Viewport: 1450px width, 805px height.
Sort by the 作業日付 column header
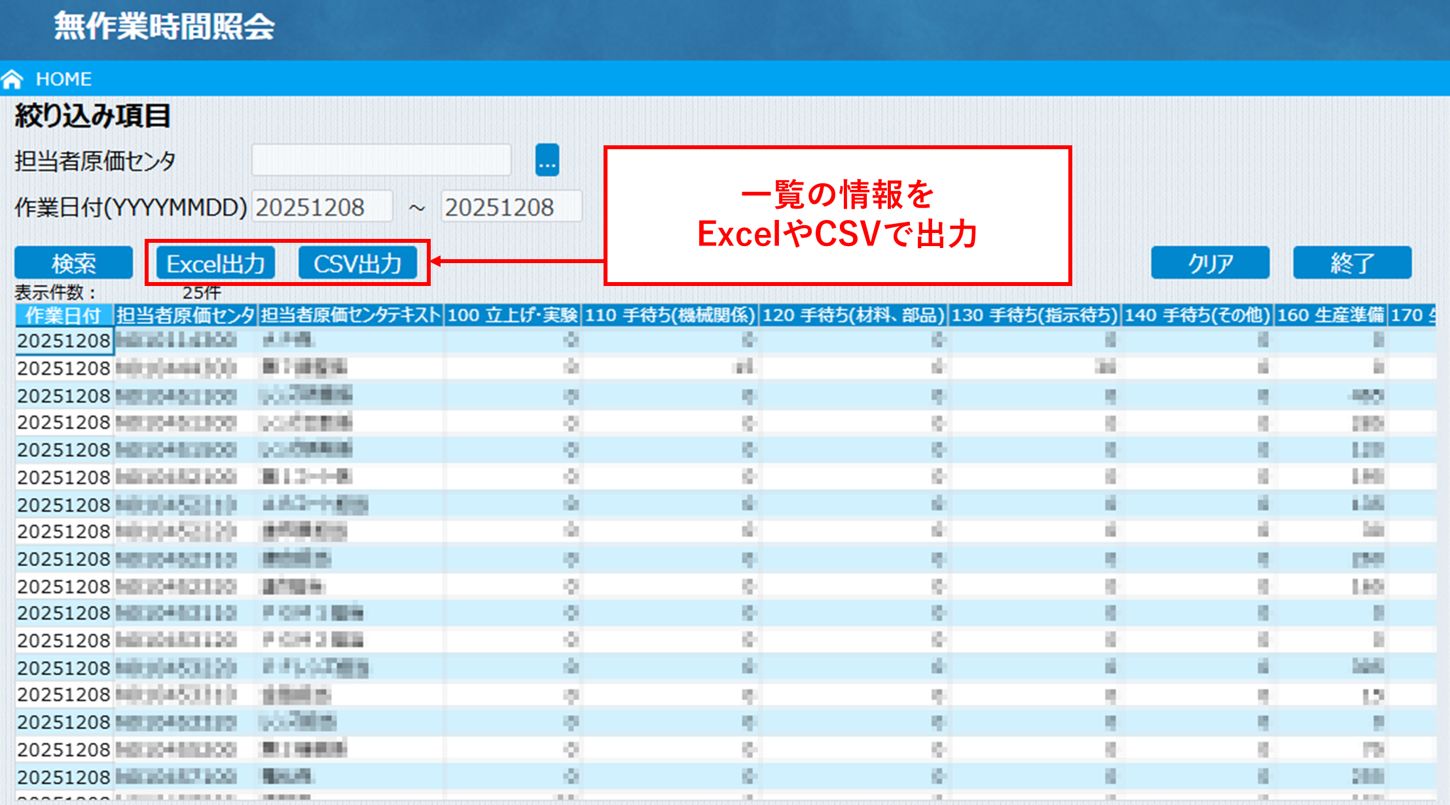62,314
